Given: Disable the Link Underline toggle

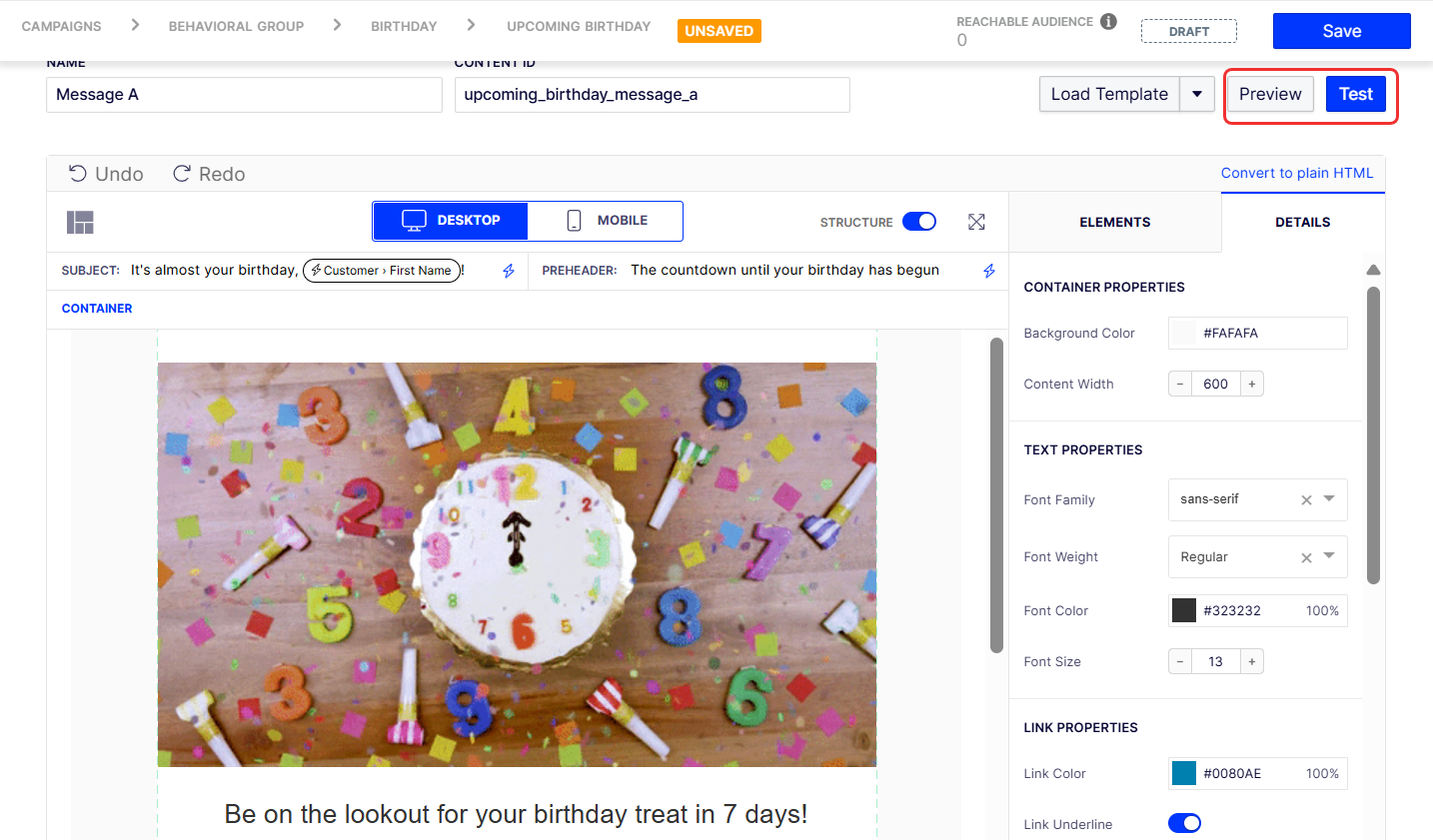Looking at the screenshot, I should pos(1184,823).
